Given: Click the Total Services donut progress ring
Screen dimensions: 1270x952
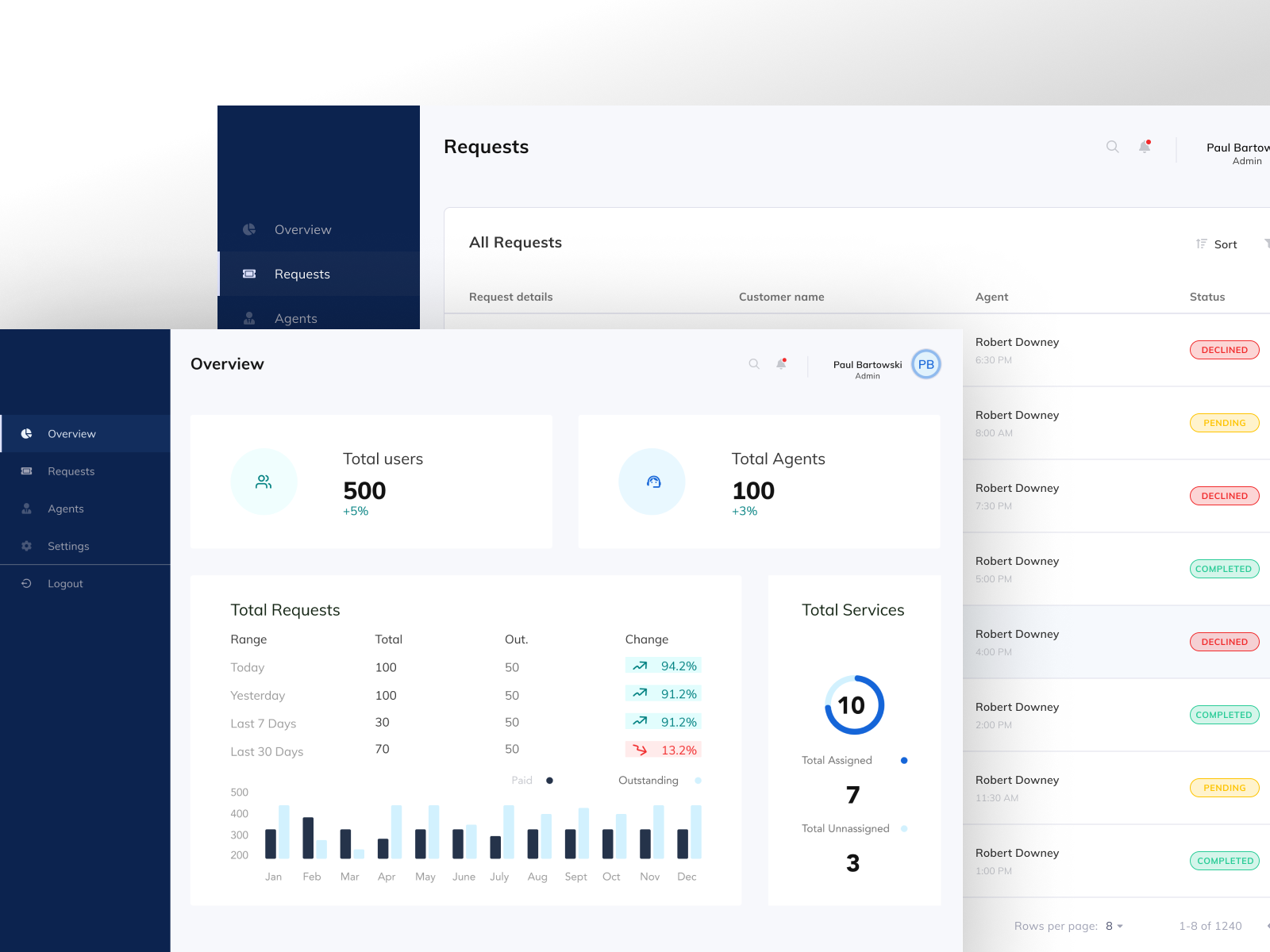Looking at the screenshot, I should tap(853, 705).
